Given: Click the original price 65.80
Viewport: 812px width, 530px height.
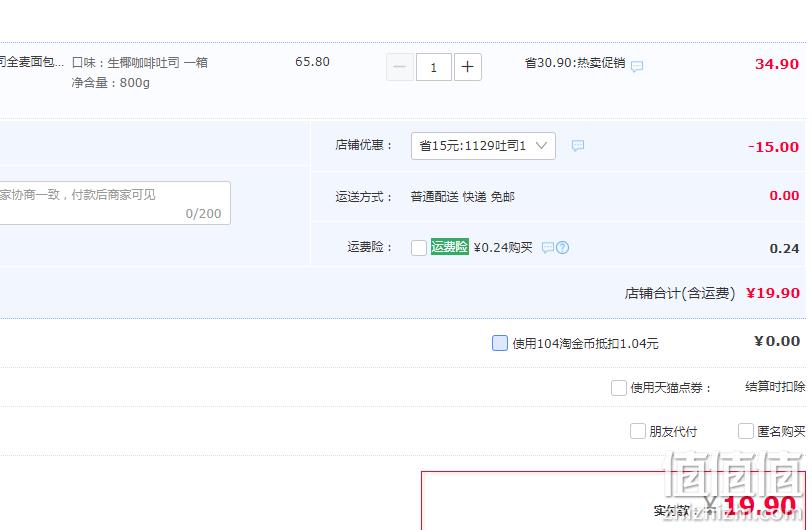Looking at the screenshot, I should pos(312,62).
